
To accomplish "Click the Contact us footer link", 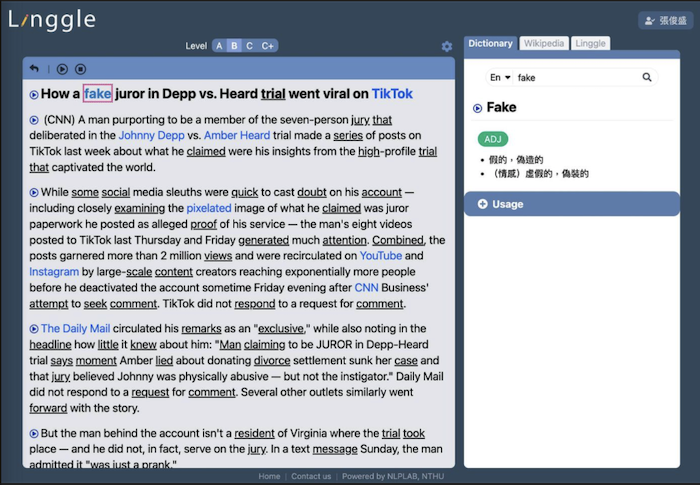I will (311, 476).
